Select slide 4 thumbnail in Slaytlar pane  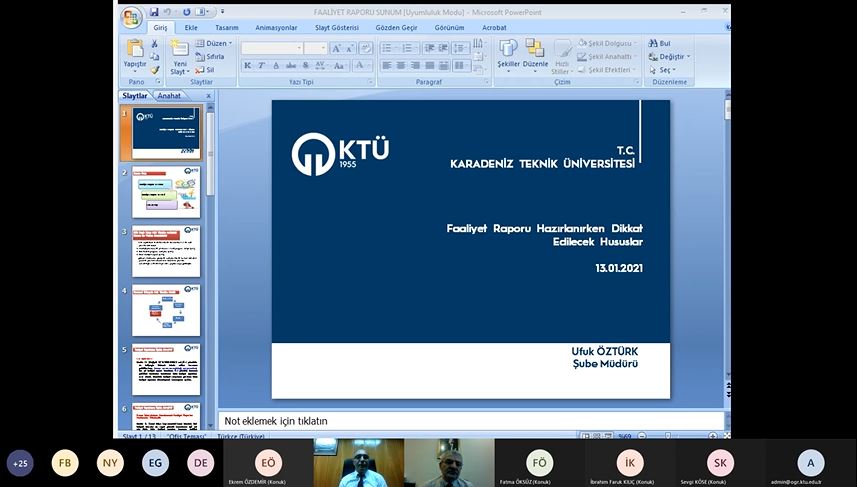coord(166,311)
